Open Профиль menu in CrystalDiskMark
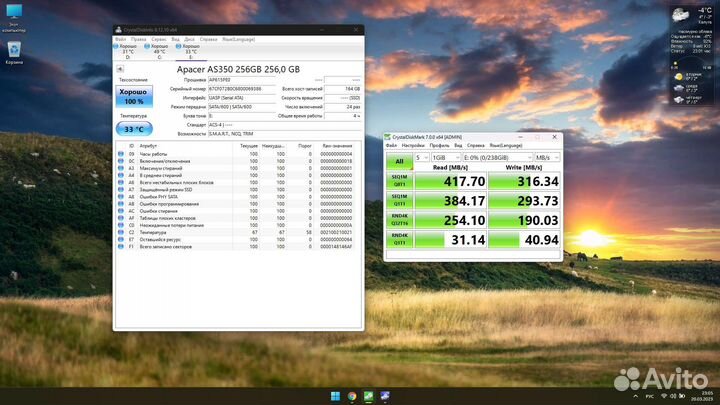This screenshot has width=720, height=405. [x=439, y=146]
